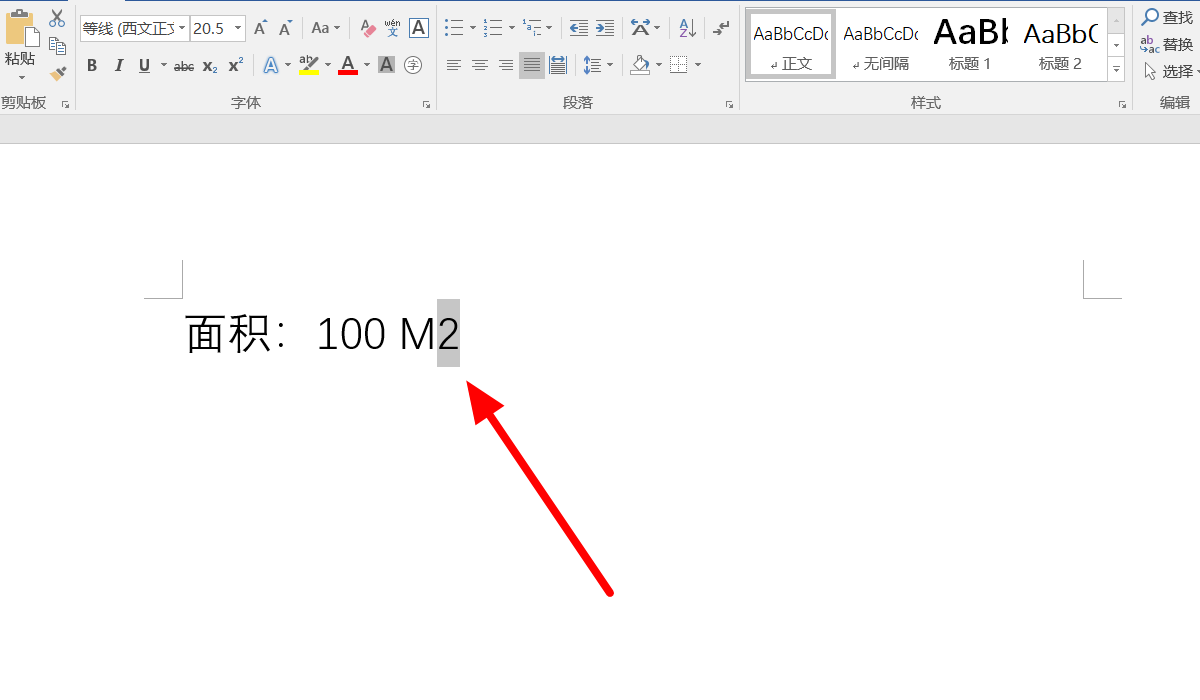Apply yellow text highlight color
1200x700 pixels.
click(x=309, y=66)
